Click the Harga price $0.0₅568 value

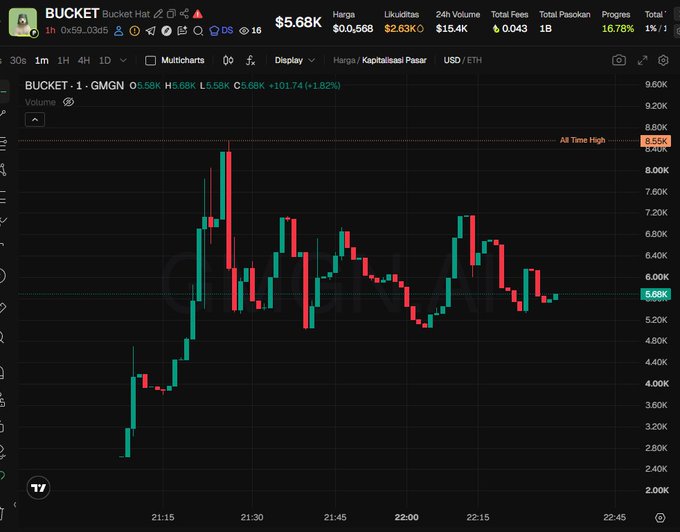[x=353, y=29]
